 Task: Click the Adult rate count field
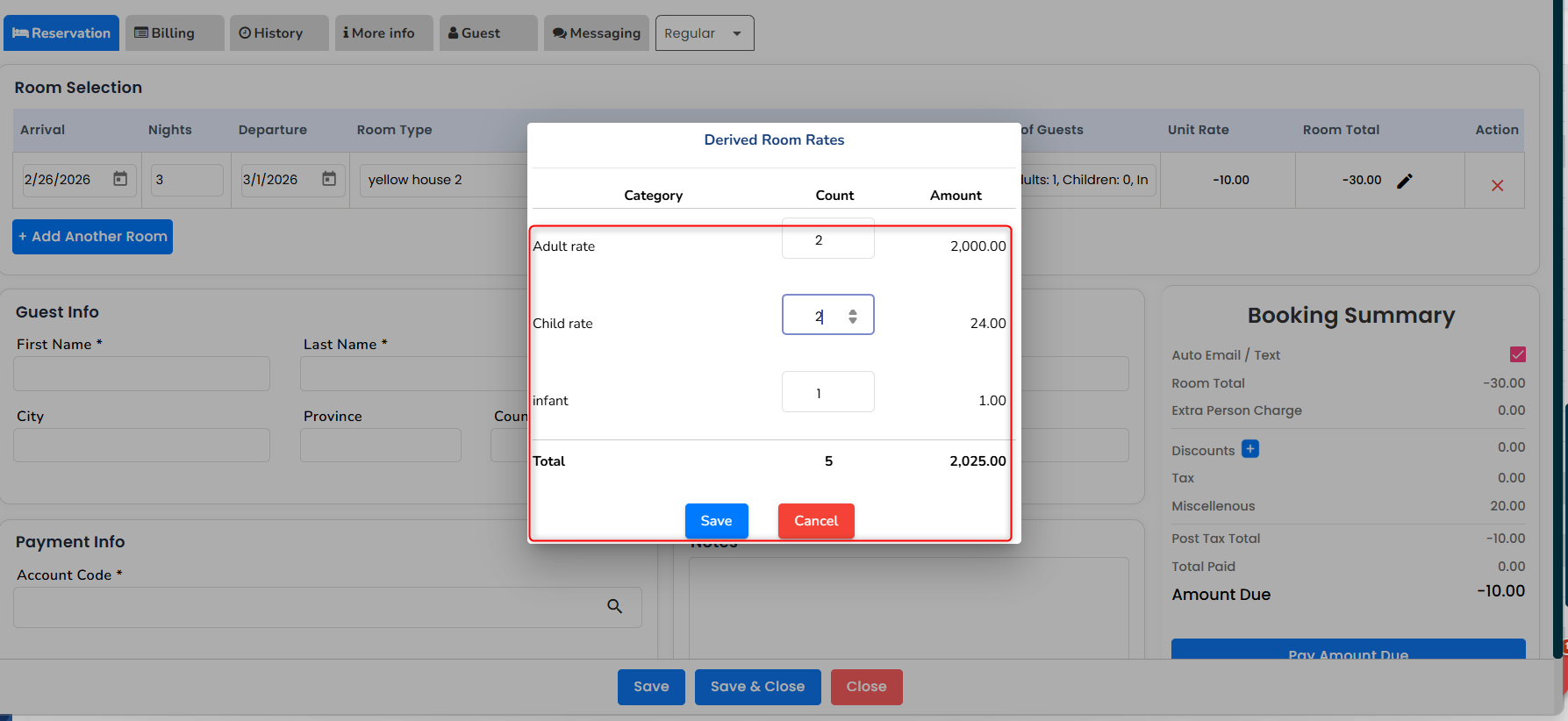[827, 239]
